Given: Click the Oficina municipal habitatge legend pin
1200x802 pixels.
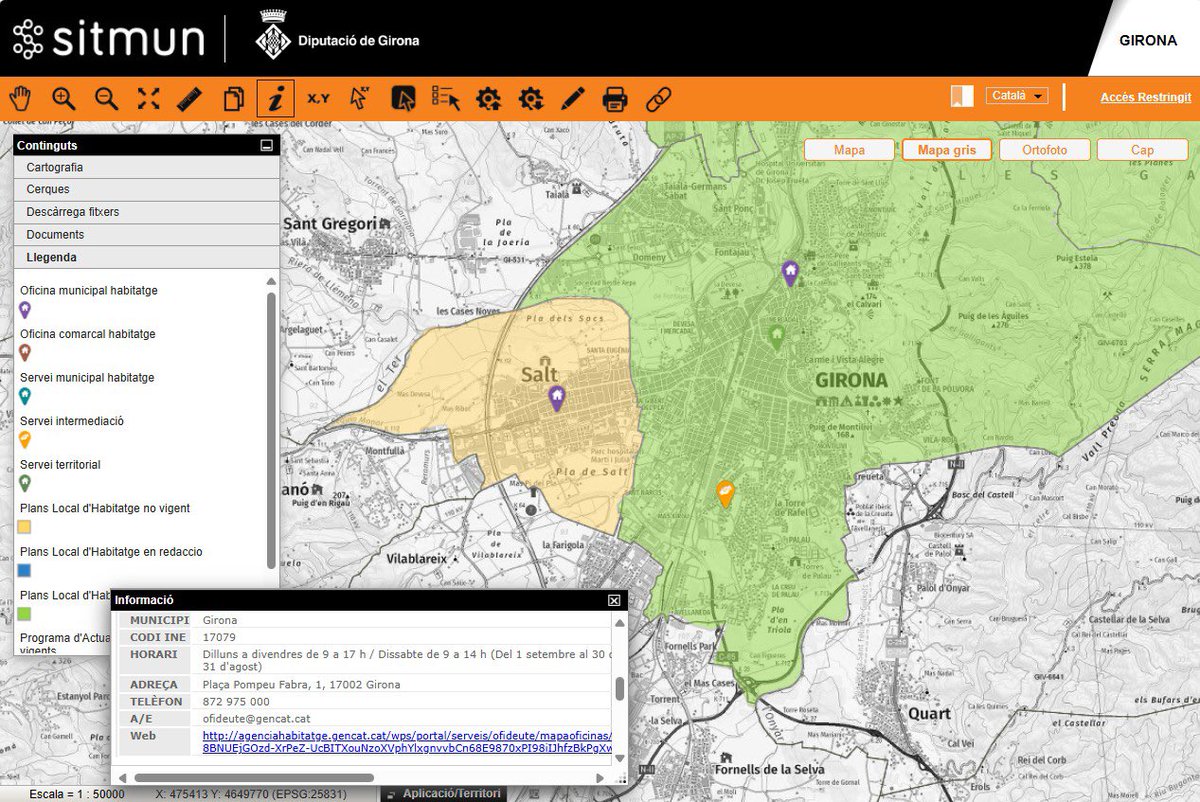Looking at the screenshot, I should (x=25, y=310).
